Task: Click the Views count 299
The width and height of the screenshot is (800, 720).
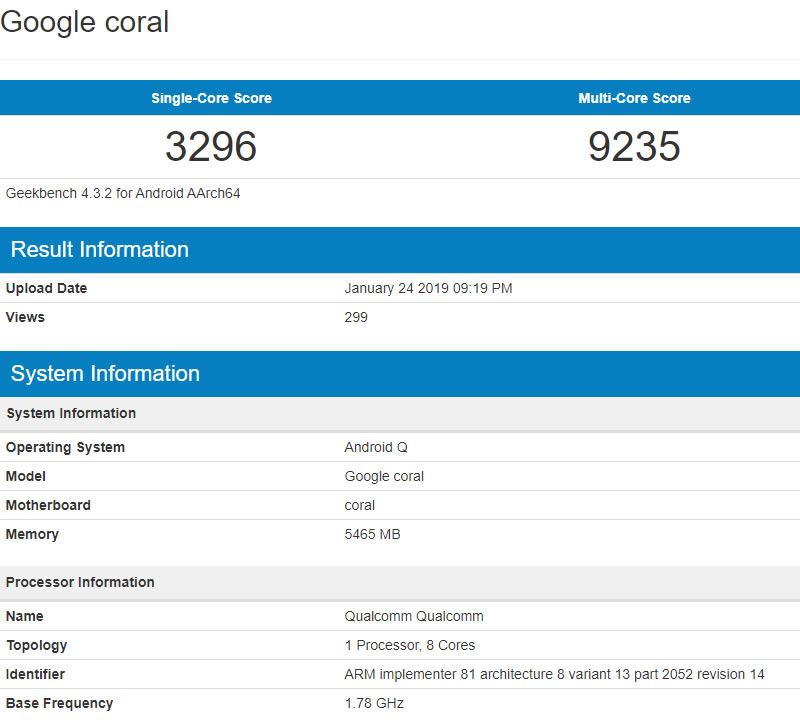Action: coord(356,317)
